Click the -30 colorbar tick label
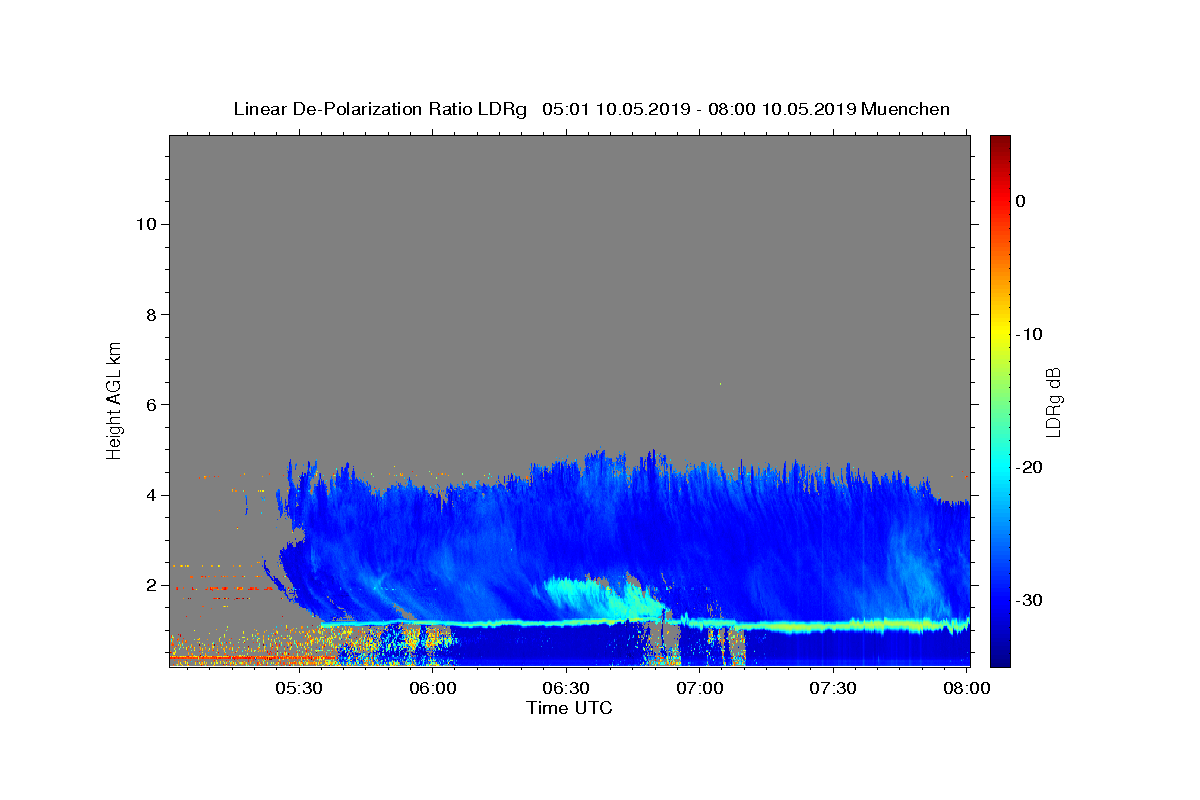This screenshot has width=1200, height=800. [x=1030, y=600]
